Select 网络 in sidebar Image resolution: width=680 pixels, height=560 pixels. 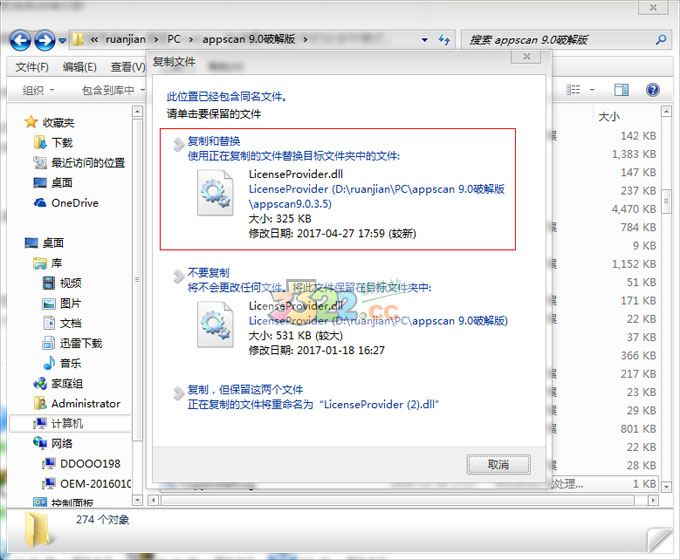(x=62, y=443)
